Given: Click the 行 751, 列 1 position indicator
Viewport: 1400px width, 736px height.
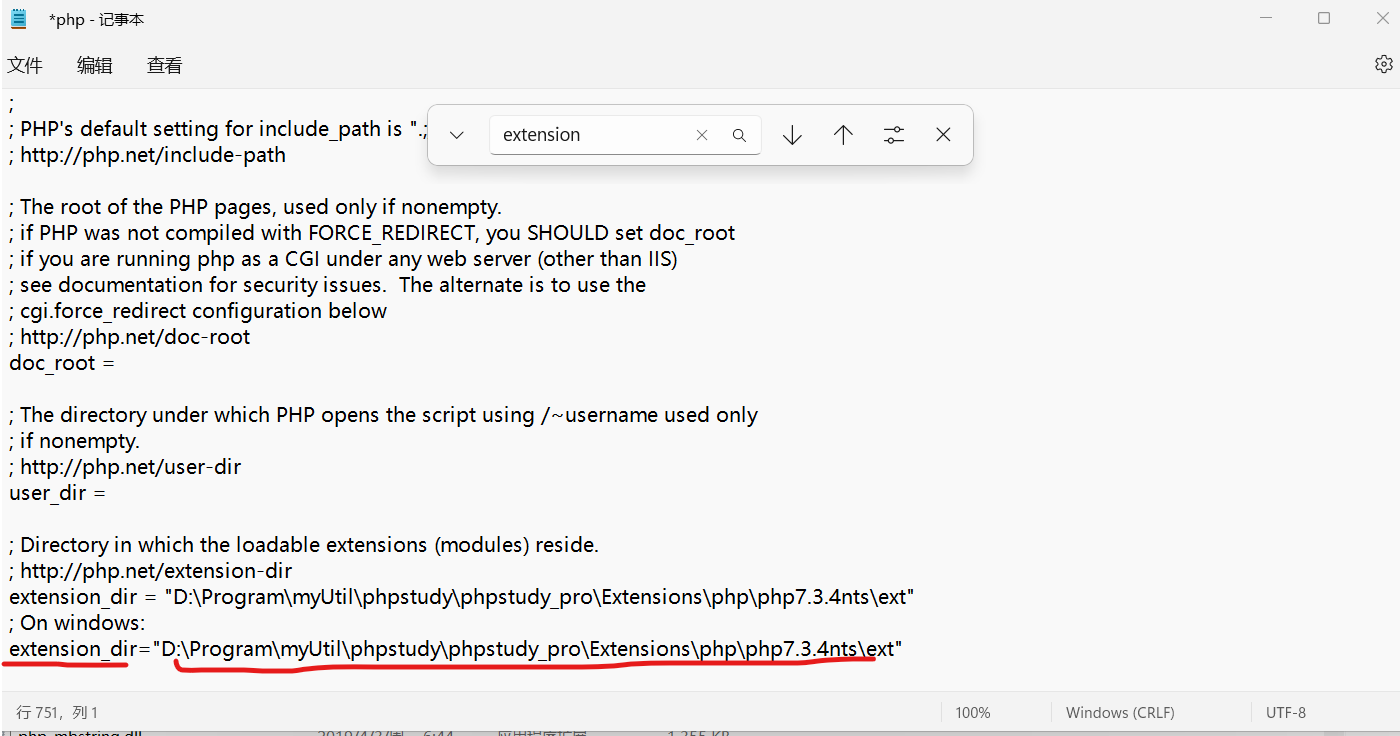Looking at the screenshot, I should tap(58, 713).
